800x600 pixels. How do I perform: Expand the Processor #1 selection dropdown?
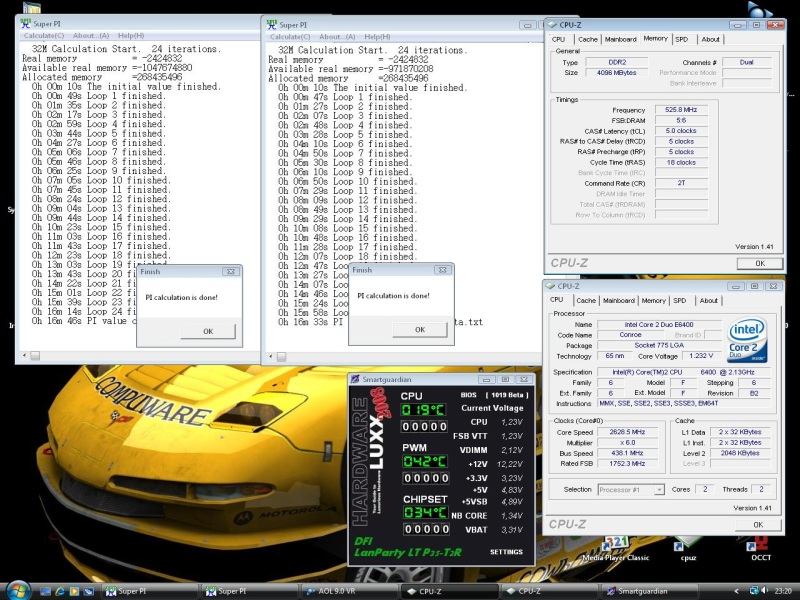[658, 489]
